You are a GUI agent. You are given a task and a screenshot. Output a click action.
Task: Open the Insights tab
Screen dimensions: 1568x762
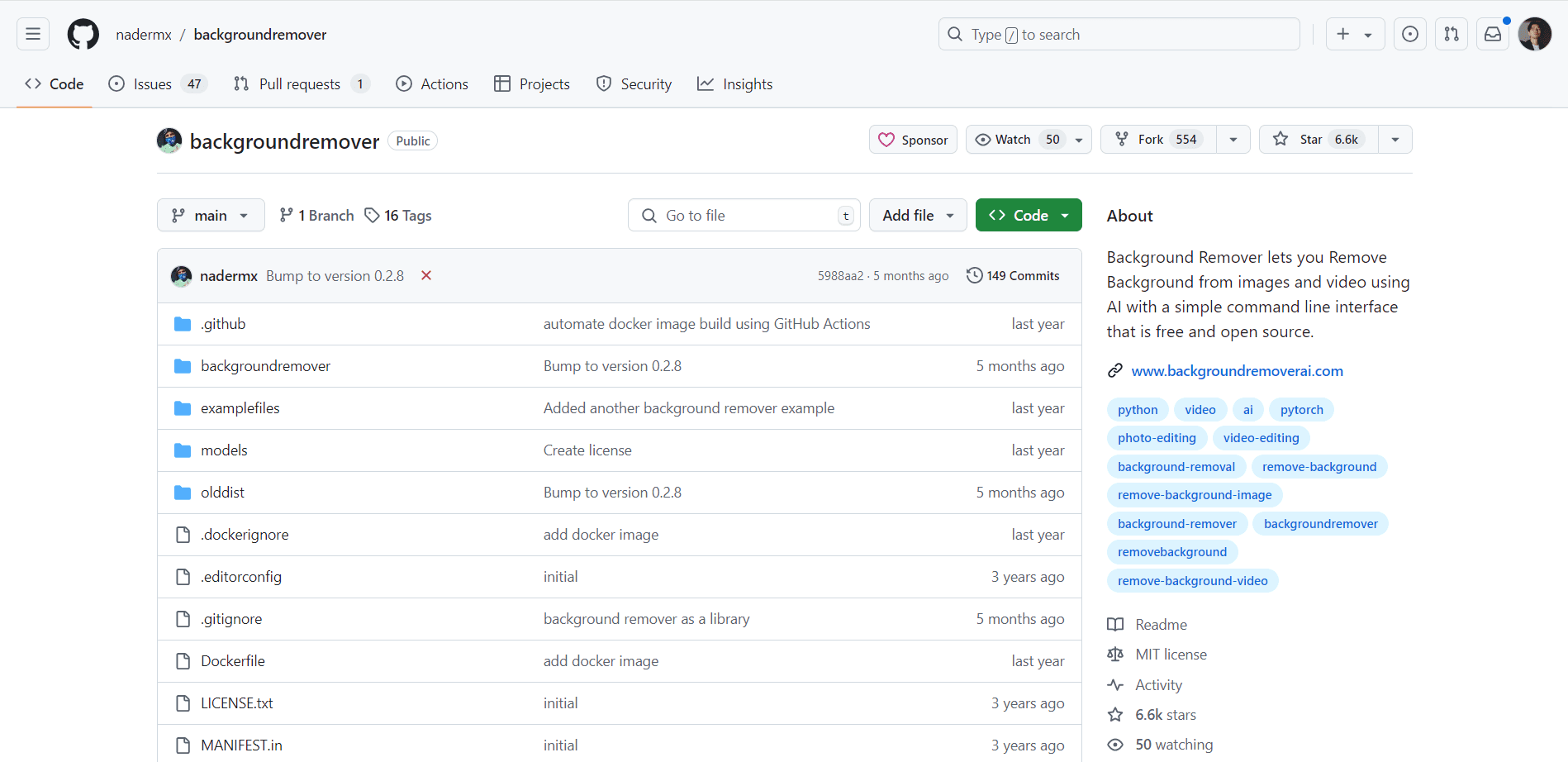tap(734, 83)
